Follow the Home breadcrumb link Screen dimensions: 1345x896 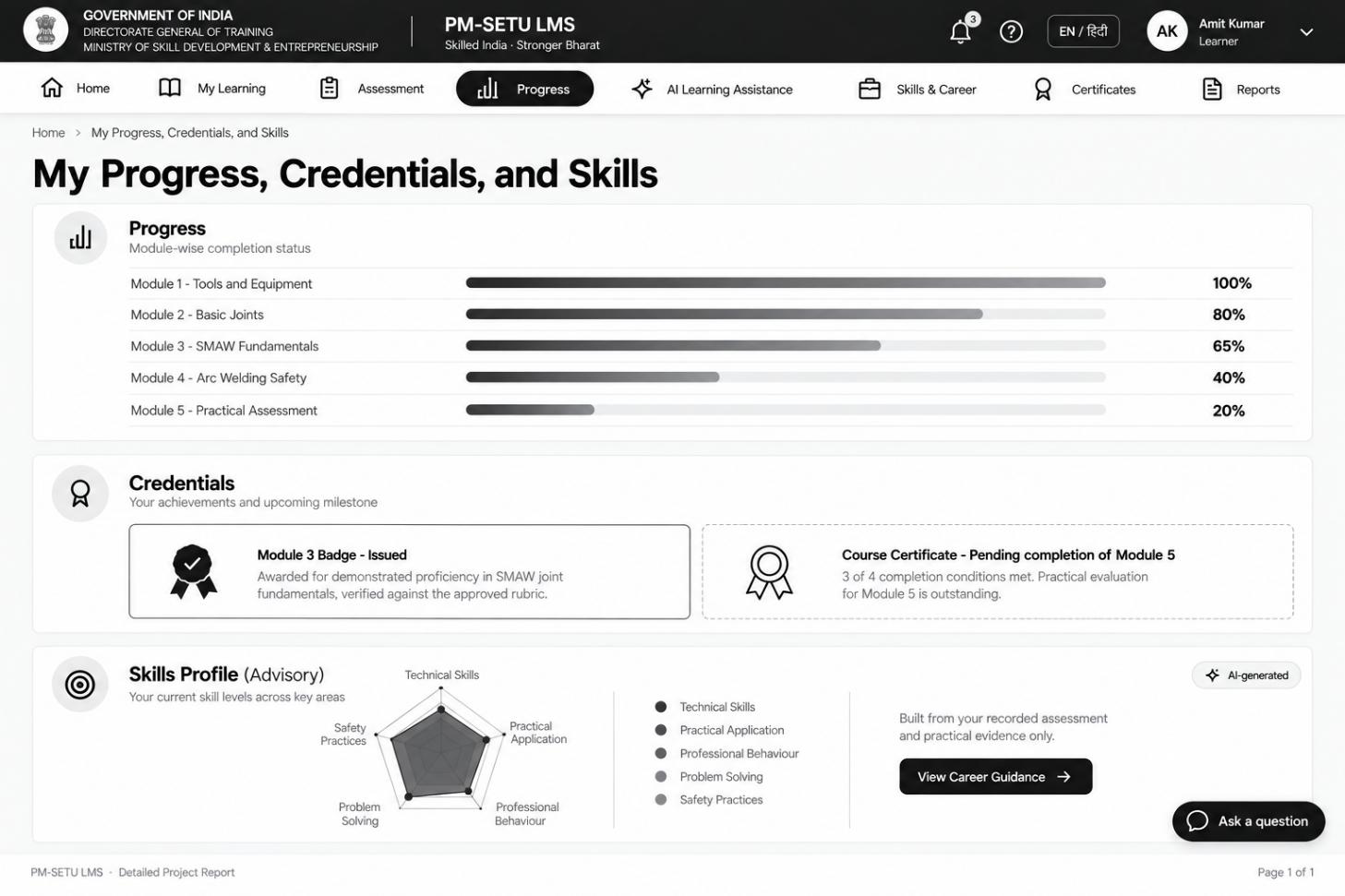pos(48,133)
